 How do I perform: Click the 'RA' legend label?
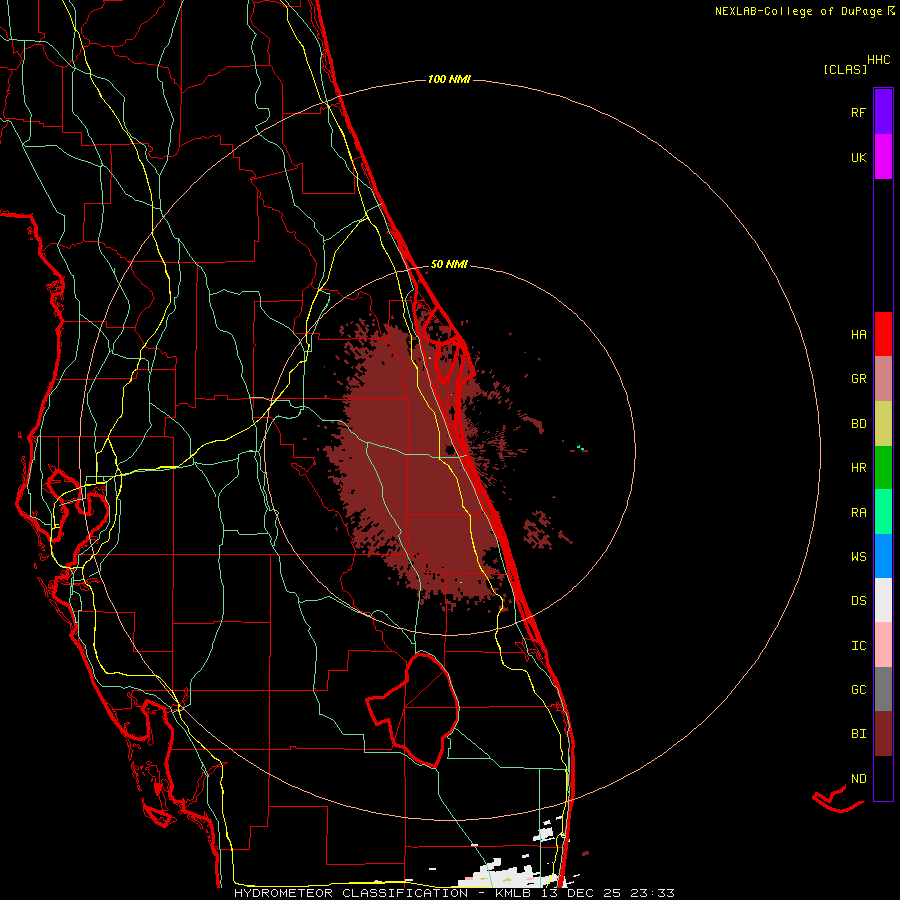[x=858, y=513]
